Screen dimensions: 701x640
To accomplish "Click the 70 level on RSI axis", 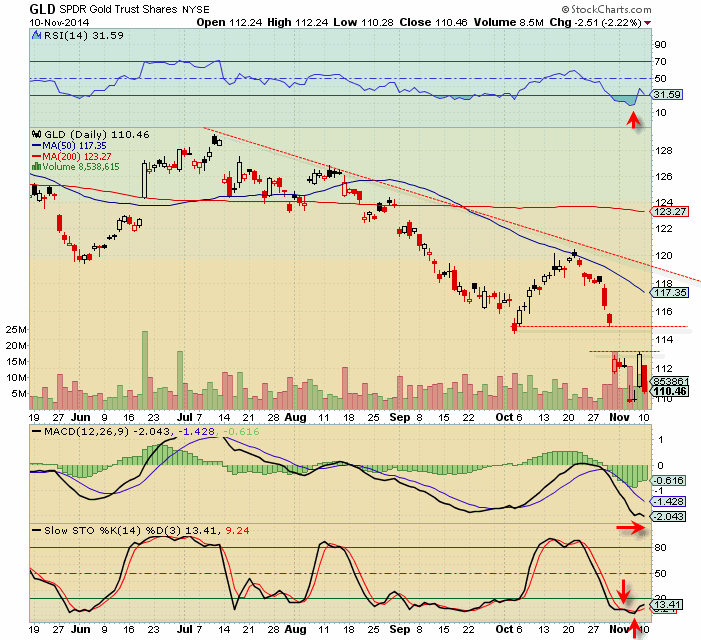I will 660,61.
